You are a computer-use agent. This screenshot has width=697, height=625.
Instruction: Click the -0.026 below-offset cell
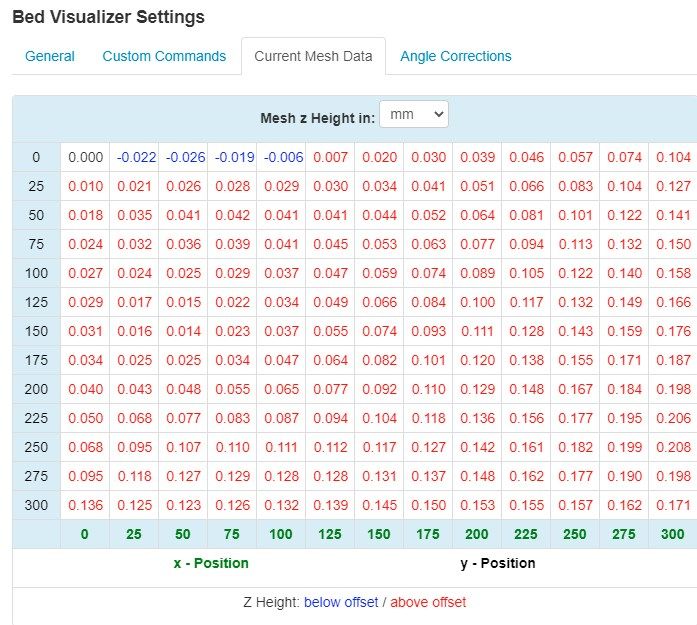click(185, 157)
